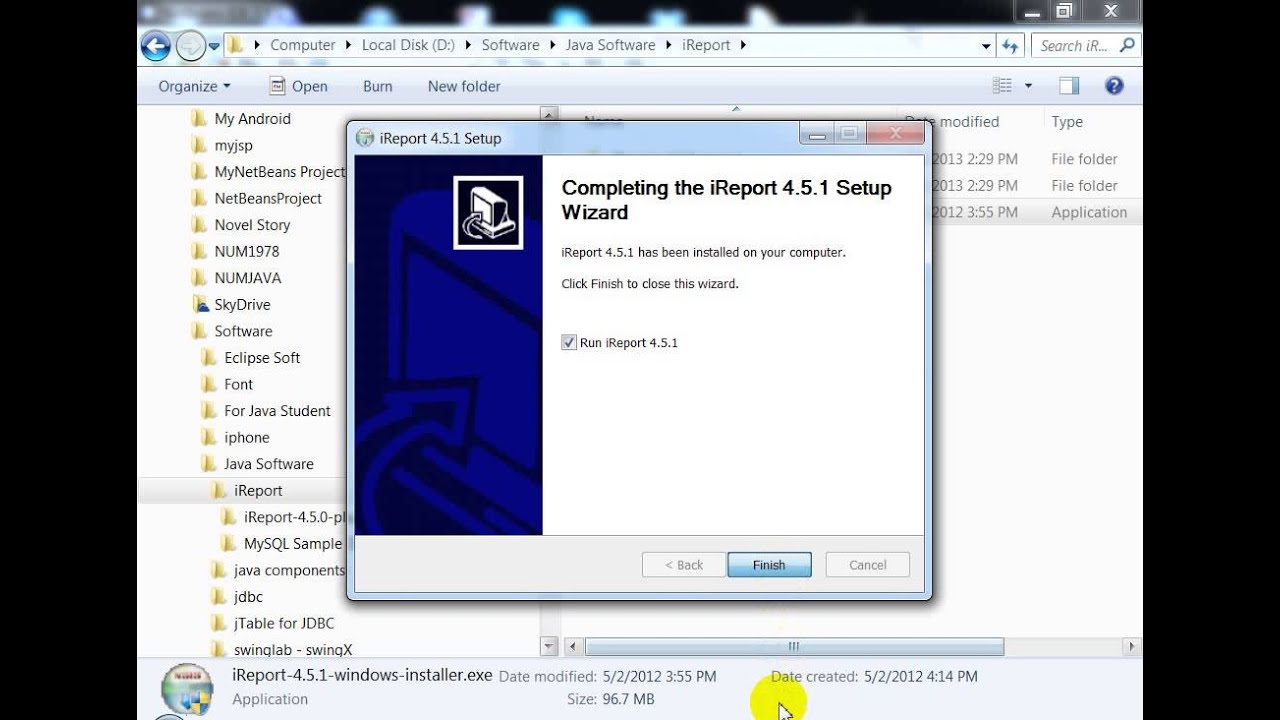Refresh the iReport folder in Explorer

coord(1010,45)
